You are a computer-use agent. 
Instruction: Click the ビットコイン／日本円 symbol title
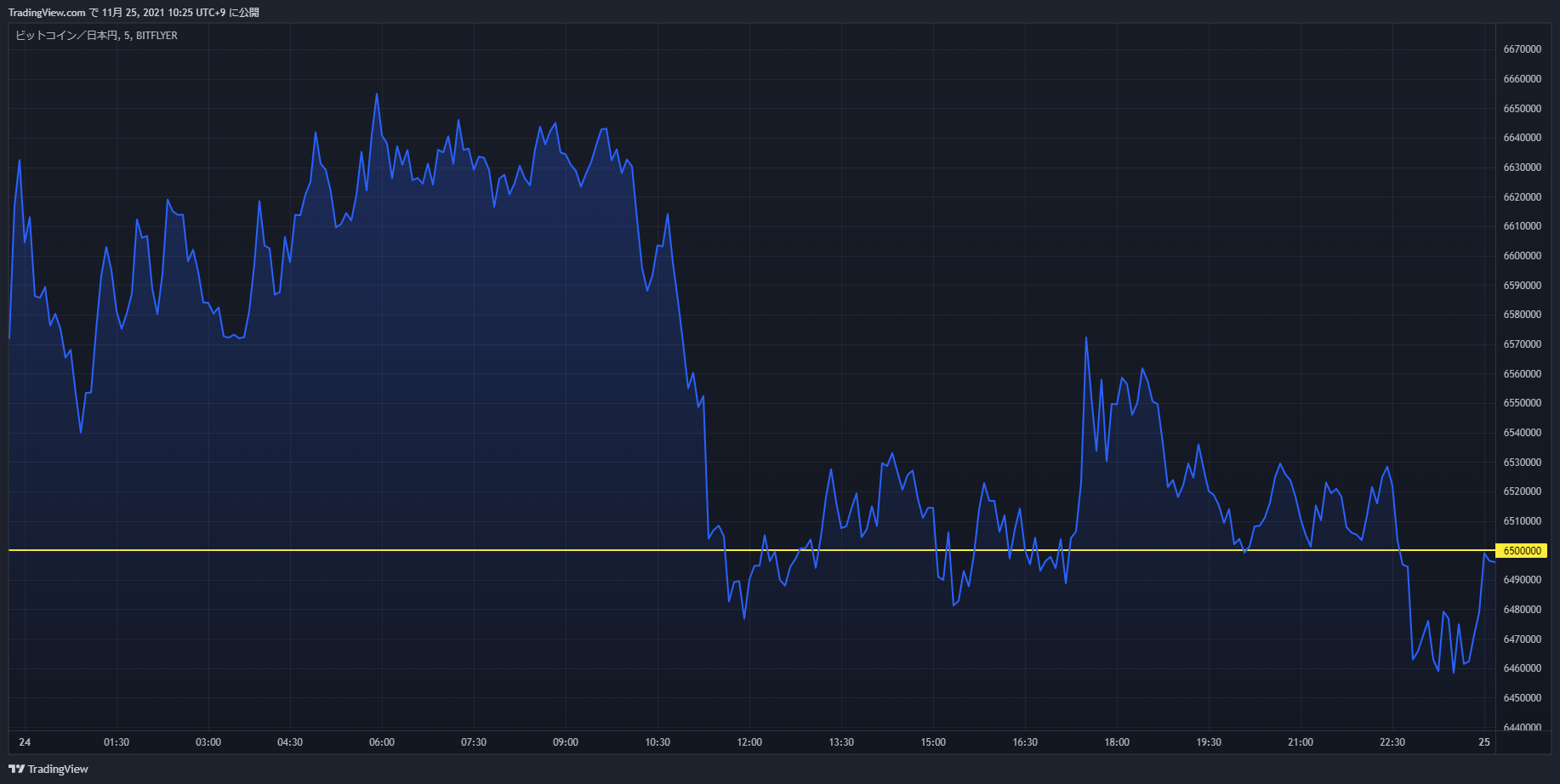(66, 36)
